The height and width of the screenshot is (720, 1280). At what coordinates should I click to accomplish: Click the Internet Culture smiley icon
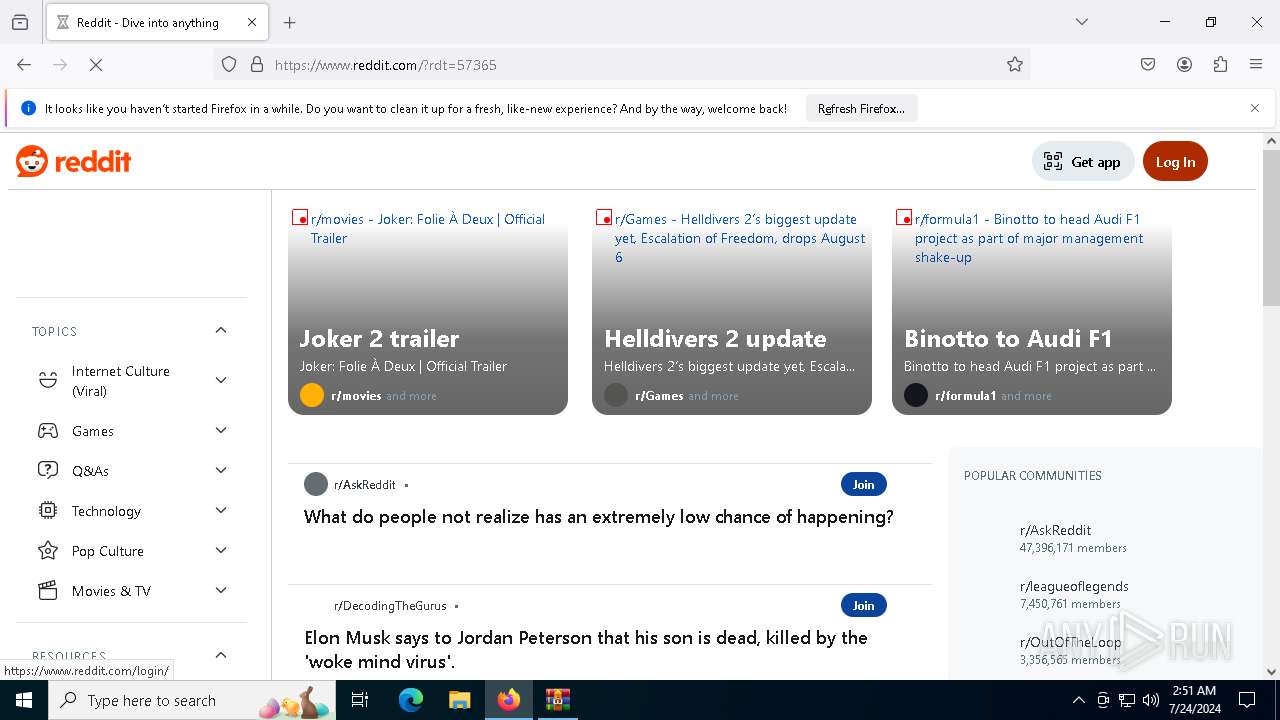pyautogui.click(x=47, y=380)
